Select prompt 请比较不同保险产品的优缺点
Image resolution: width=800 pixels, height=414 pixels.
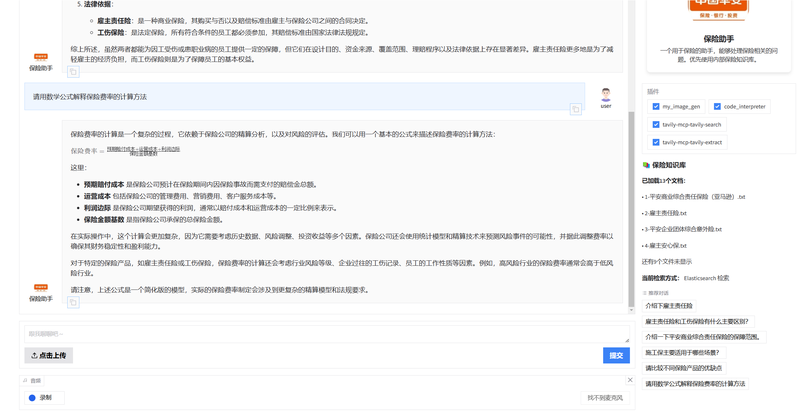pyautogui.click(x=684, y=368)
